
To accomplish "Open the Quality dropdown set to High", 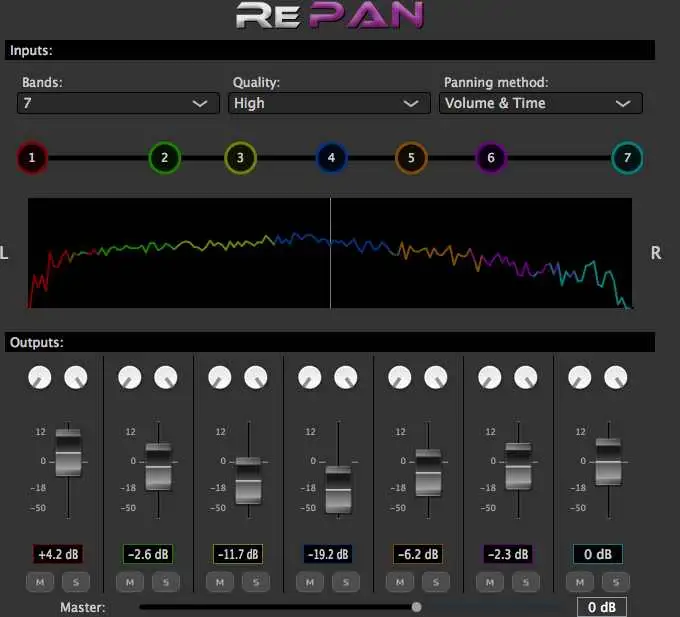I will click(329, 103).
